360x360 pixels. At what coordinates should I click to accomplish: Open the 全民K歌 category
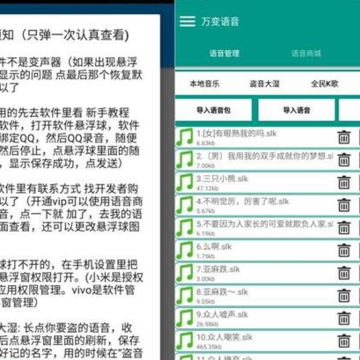(325, 84)
